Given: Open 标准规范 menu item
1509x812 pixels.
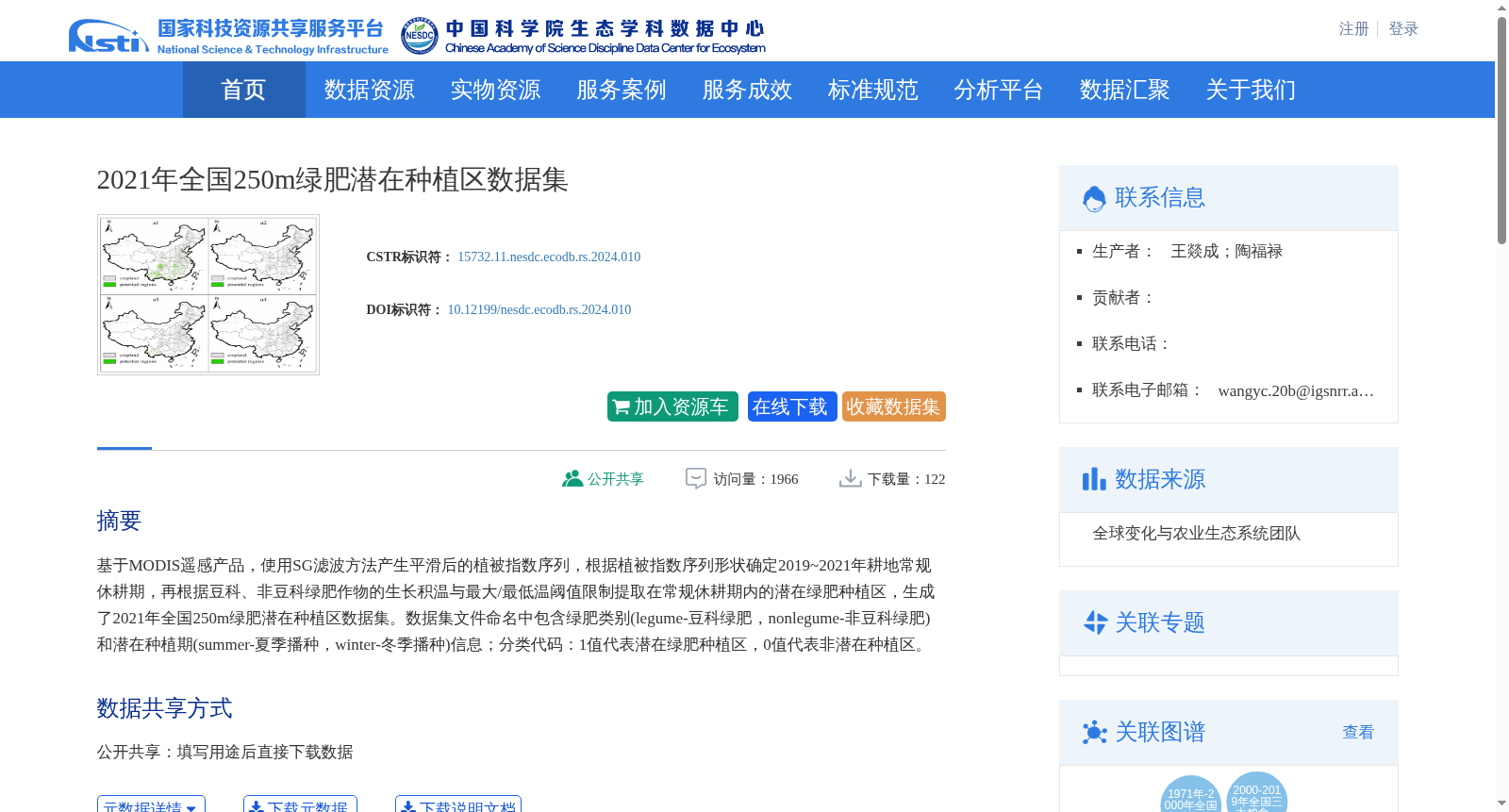Looking at the screenshot, I should (872, 90).
